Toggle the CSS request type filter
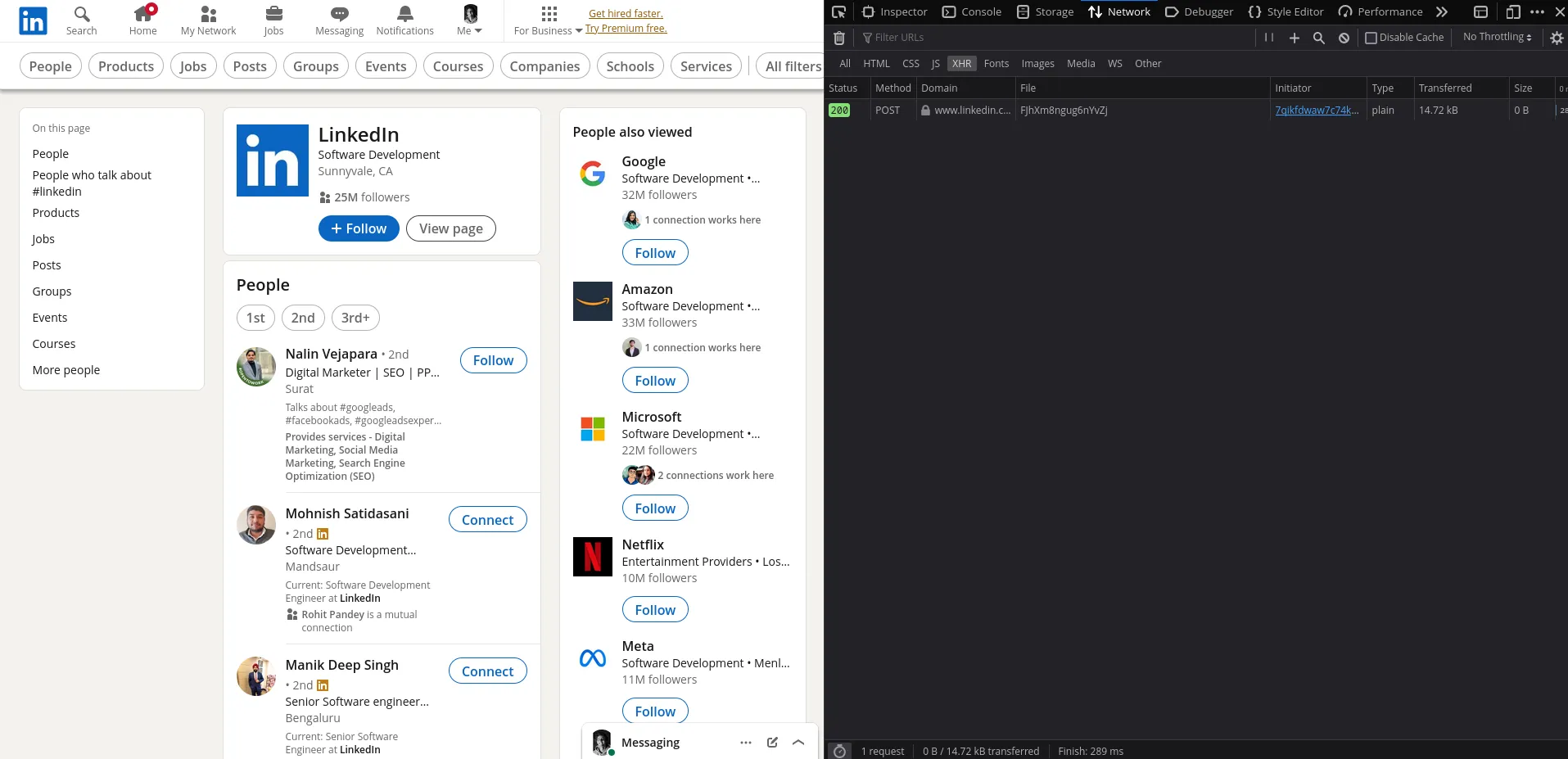This screenshot has height=759, width=1568. (x=911, y=64)
